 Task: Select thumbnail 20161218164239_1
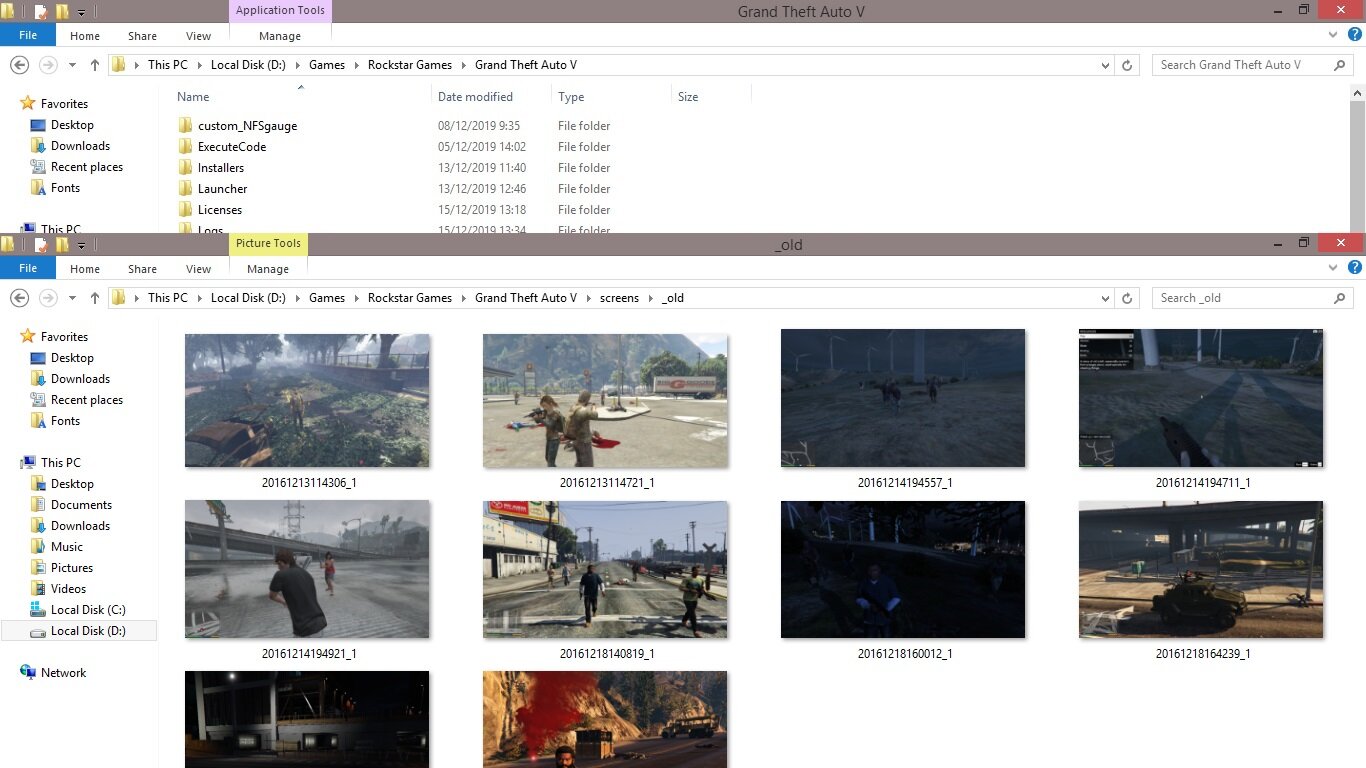(1201, 570)
